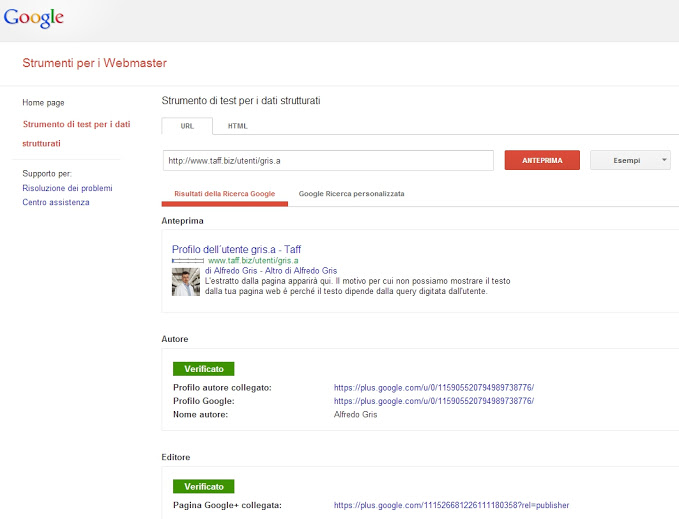Open 'di Alfredo Gris' author link

[231, 271]
